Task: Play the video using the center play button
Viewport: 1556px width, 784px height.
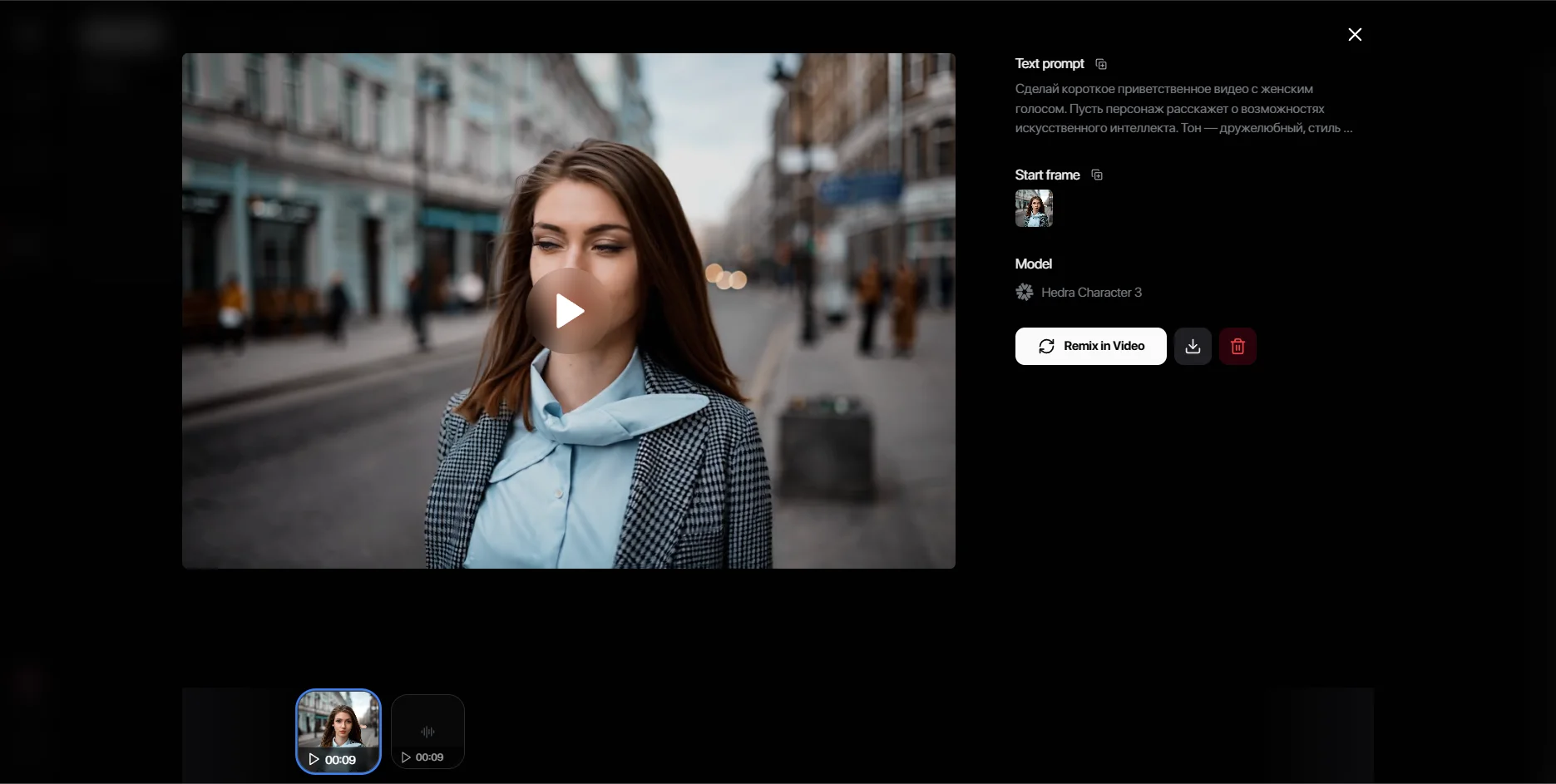Action: coord(569,311)
